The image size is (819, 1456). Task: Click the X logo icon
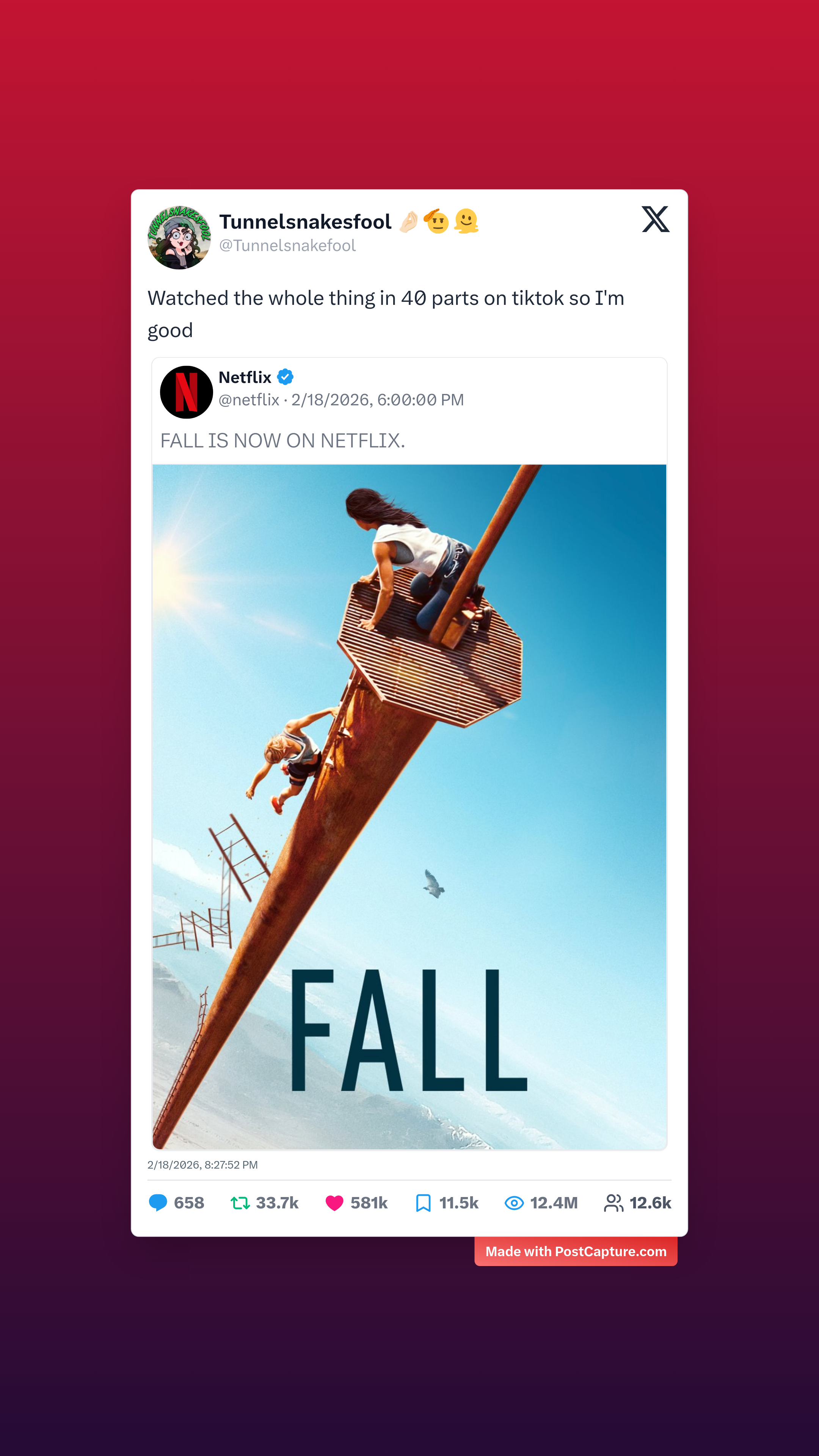(x=656, y=219)
